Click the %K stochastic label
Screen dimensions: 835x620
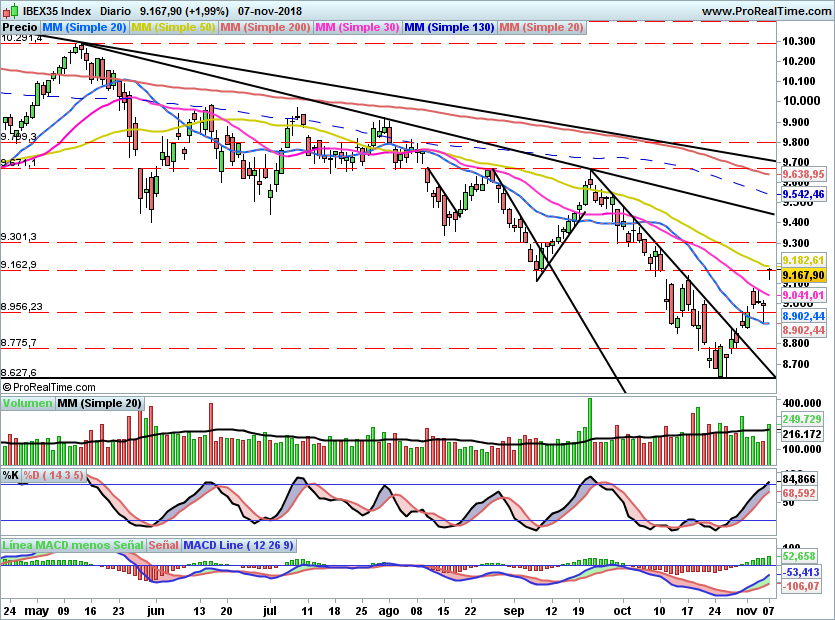(11, 475)
